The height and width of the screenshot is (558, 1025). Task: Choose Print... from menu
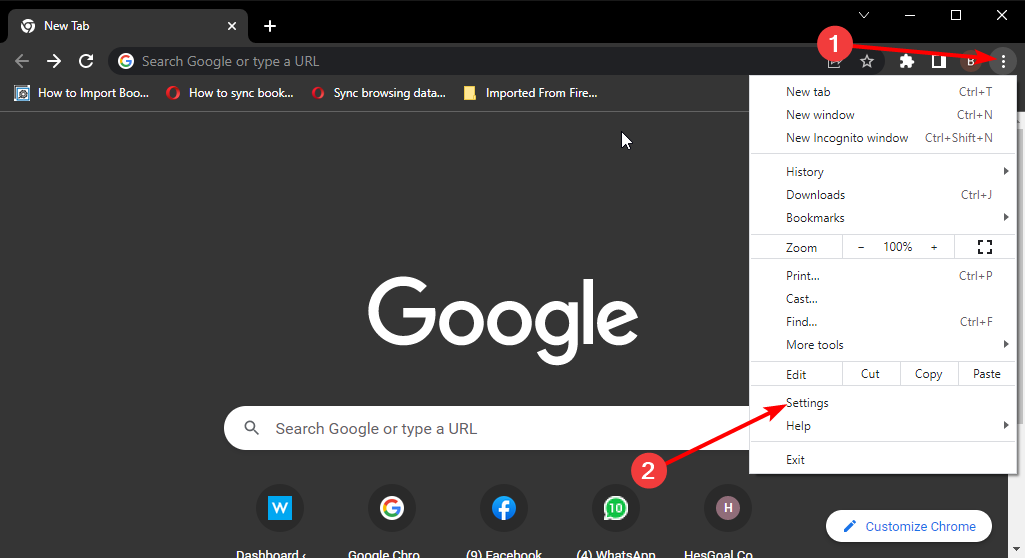click(882, 276)
